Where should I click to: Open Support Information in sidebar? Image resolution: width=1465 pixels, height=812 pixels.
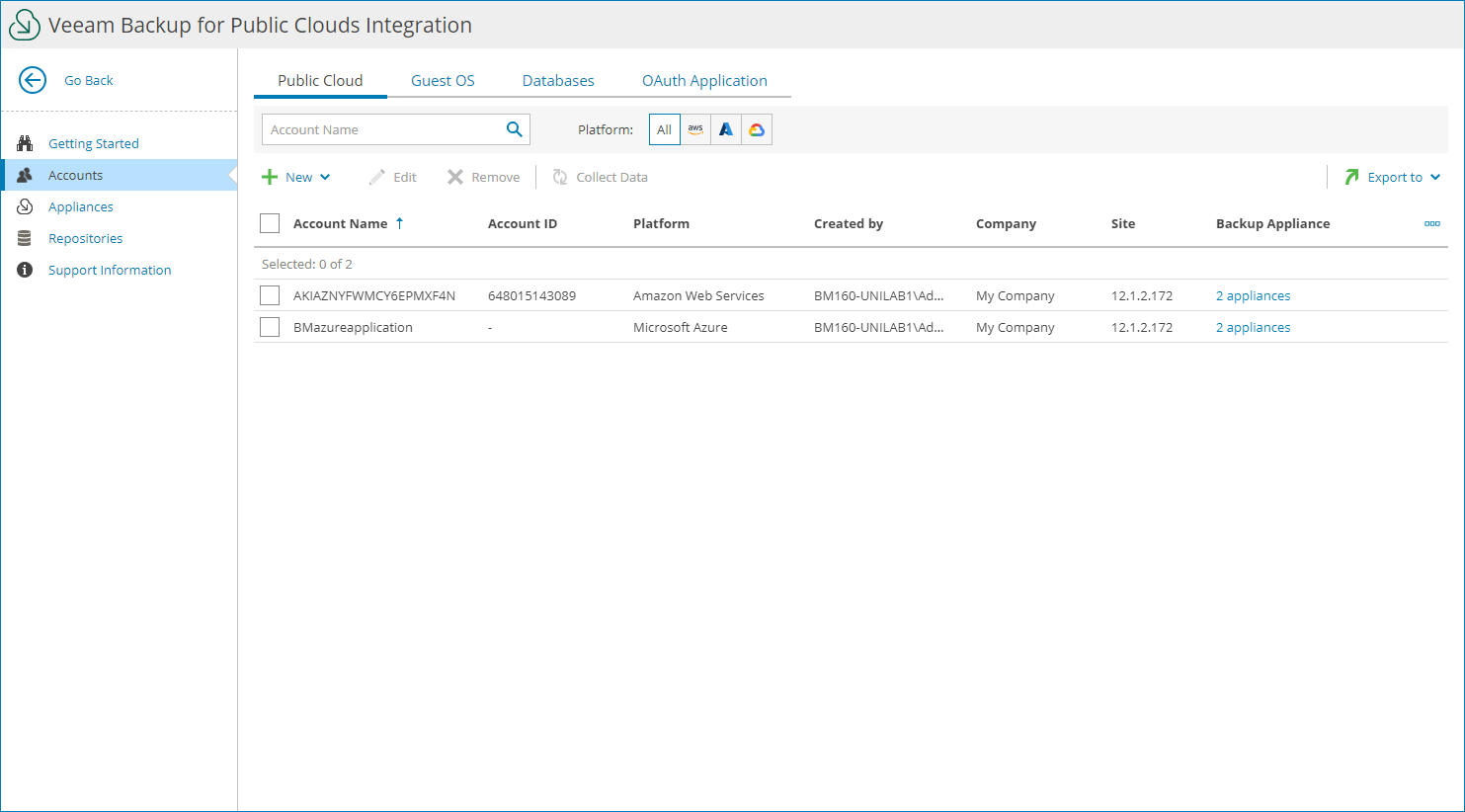110,270
